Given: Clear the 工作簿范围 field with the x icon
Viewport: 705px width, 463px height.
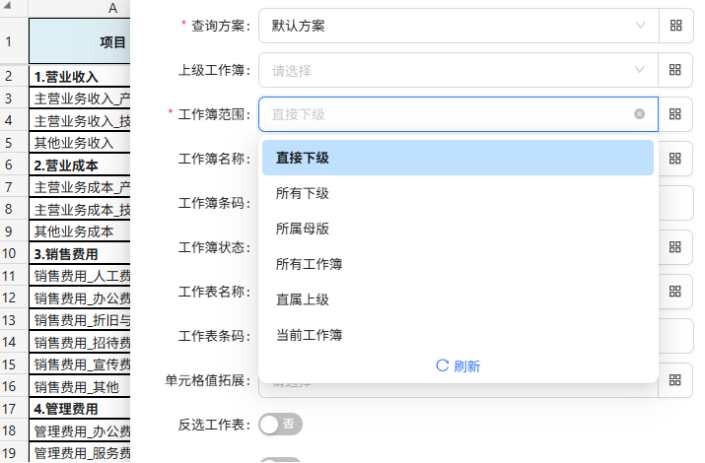Looking at the screenshot, I should [639, 114].
